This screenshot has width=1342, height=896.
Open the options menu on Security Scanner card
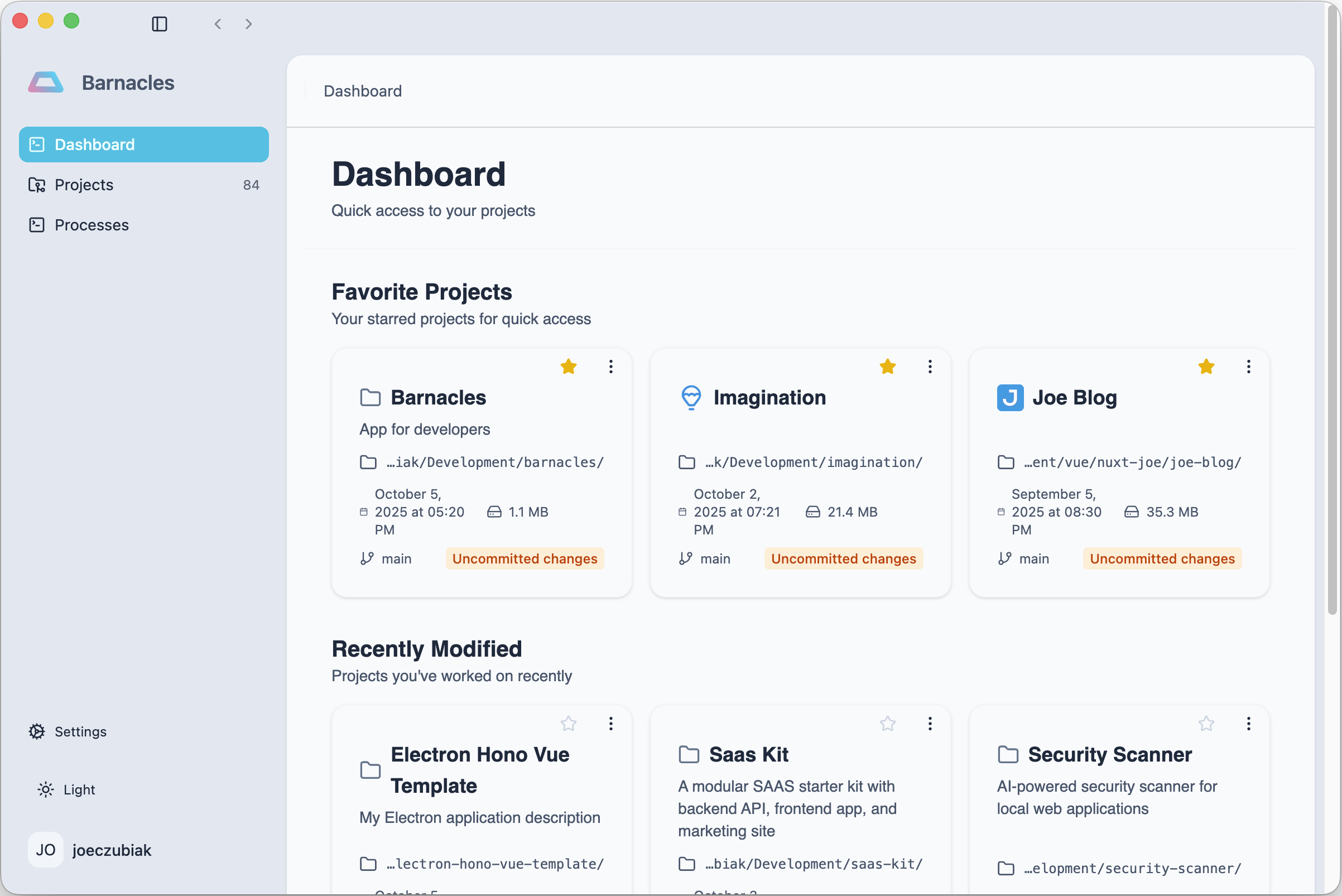click(1248, 724)
